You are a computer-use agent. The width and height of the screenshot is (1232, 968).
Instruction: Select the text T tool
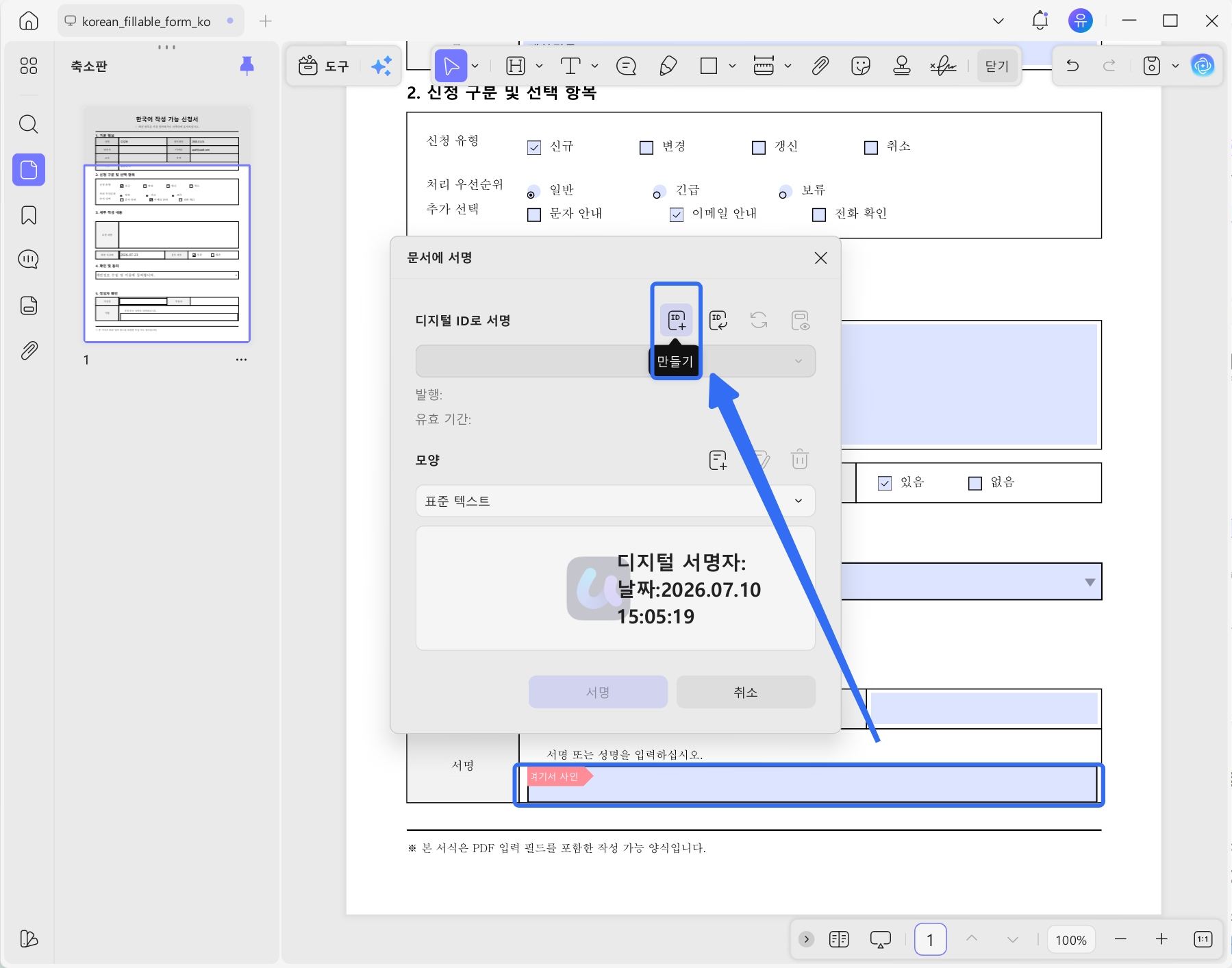click(x=570, y=66)
